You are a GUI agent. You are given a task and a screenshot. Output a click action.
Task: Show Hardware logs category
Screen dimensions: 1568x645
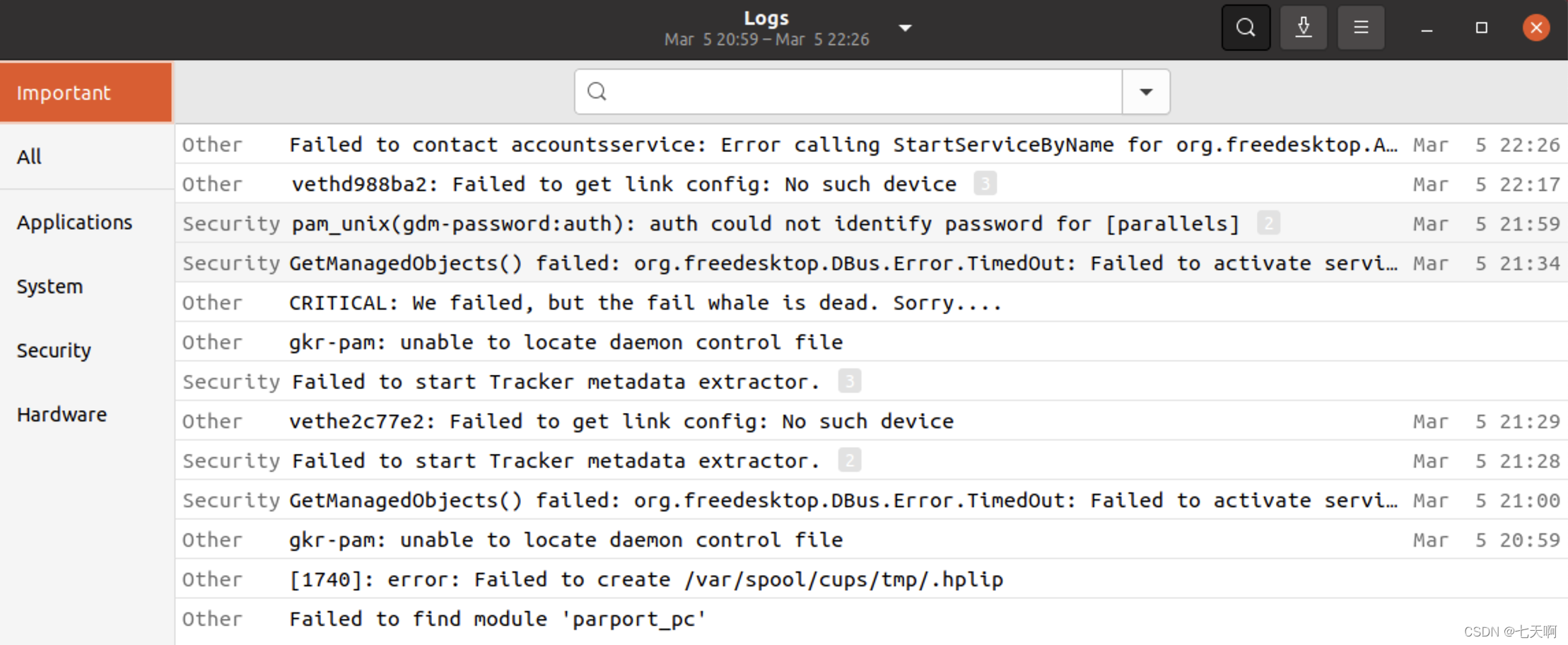pos(62,414)
